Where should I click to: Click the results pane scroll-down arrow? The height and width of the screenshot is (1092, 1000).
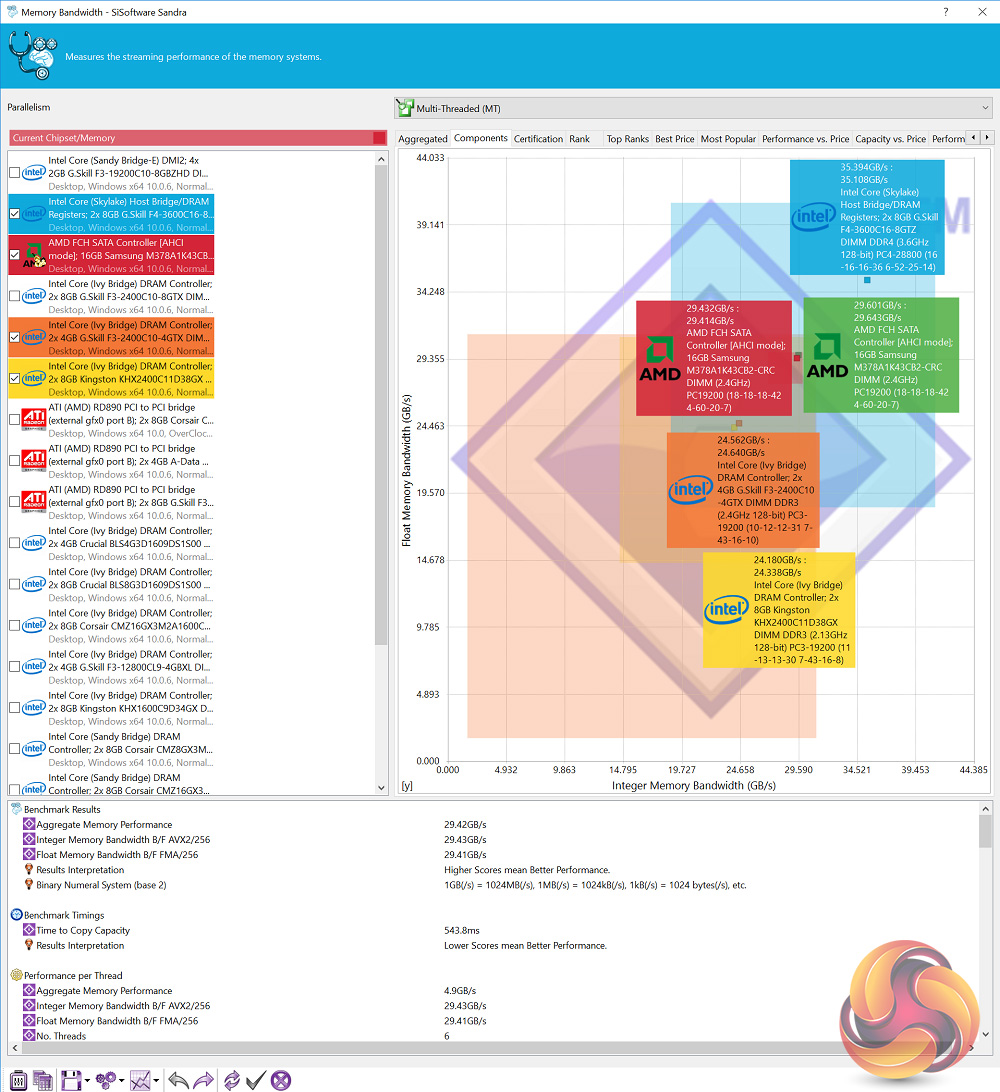coord(985,1034)
